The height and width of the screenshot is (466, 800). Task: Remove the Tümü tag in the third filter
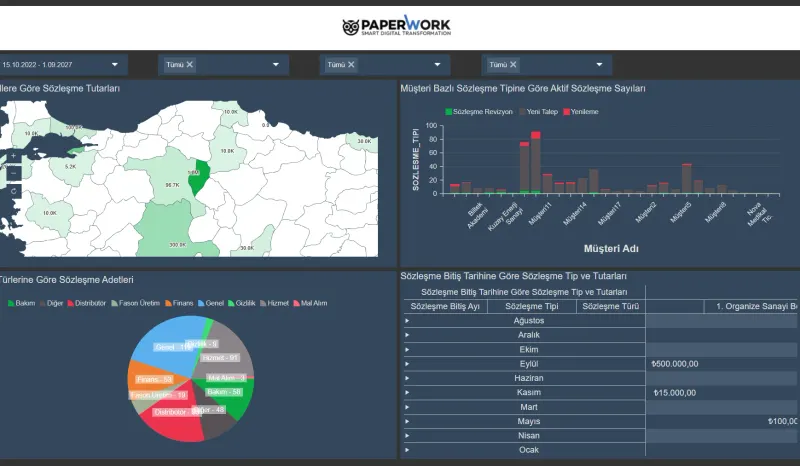351,65
